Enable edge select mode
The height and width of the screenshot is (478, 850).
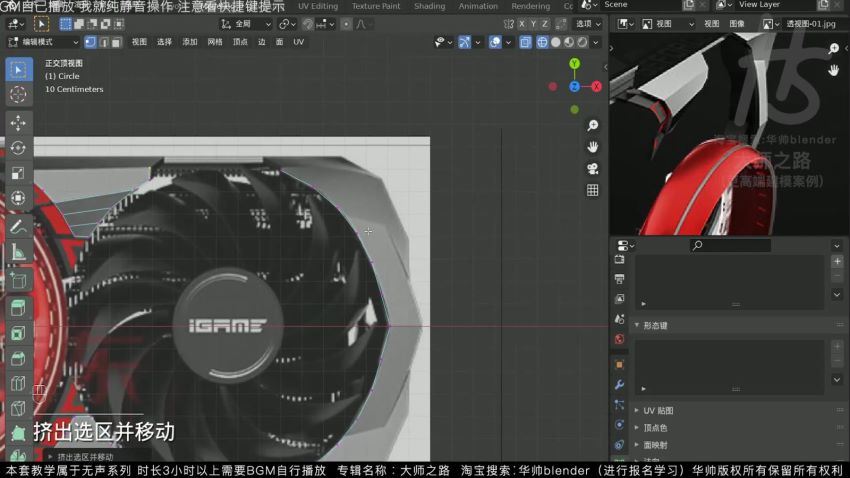click(x=104, y=42)
